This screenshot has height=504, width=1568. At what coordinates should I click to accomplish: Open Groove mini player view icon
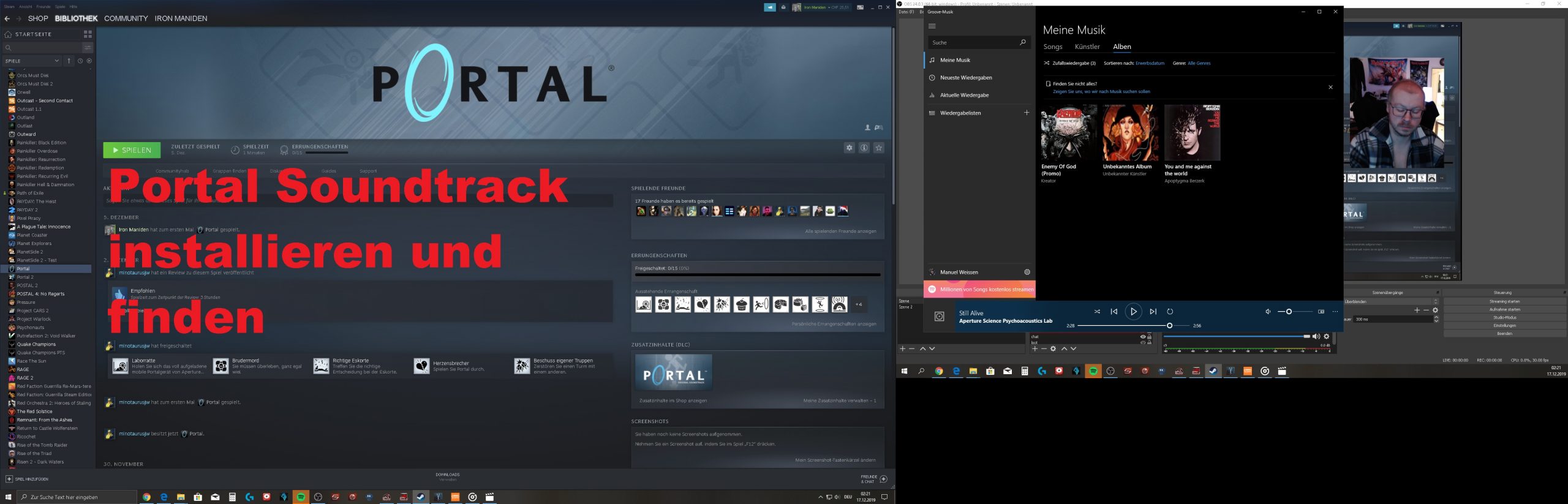[x=1321, y=312]
